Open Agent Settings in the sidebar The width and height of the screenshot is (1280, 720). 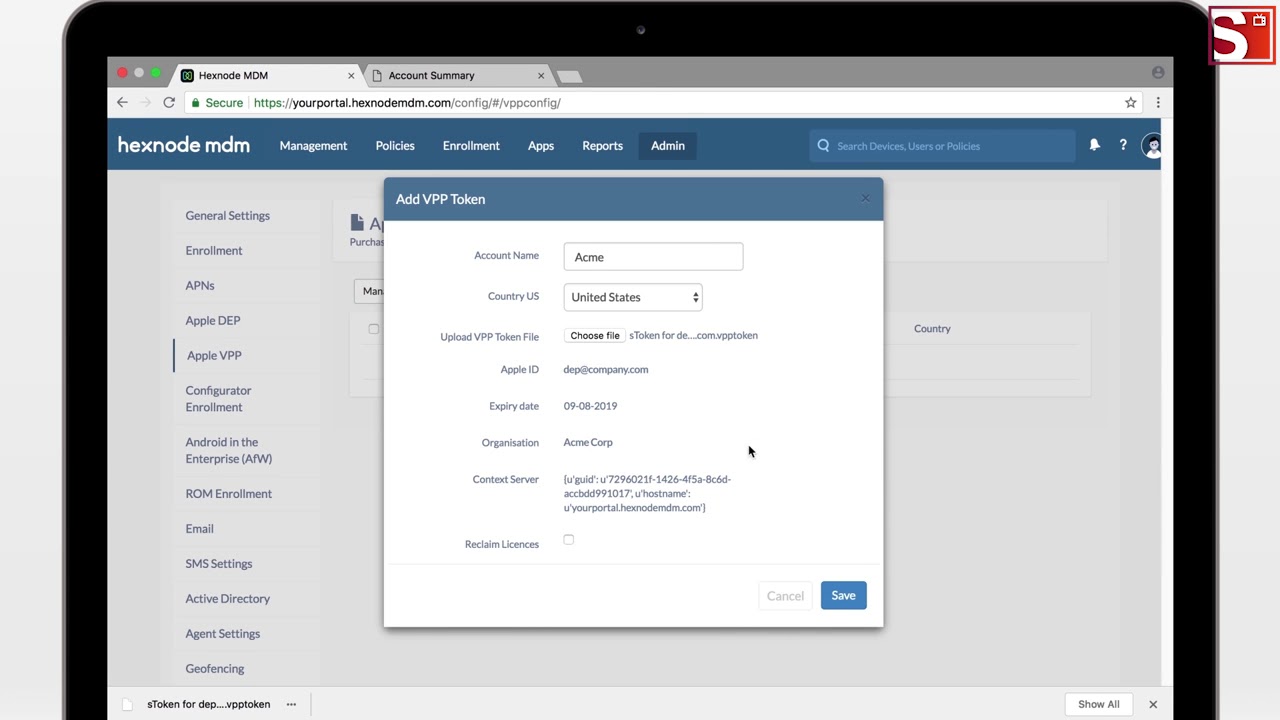click(222, 633)
